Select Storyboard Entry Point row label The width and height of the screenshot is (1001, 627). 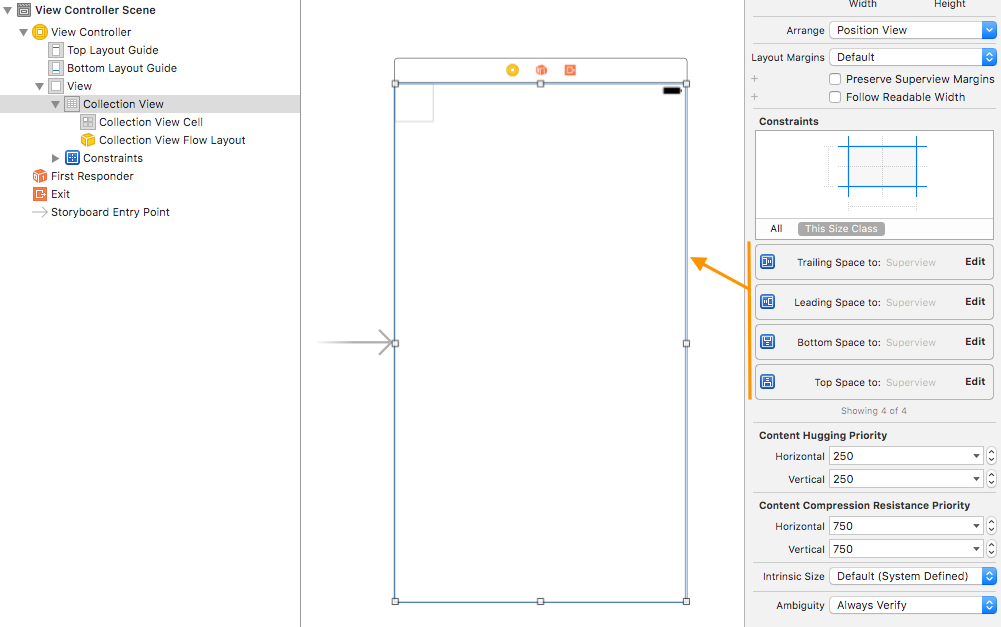[x=110, y=212]
